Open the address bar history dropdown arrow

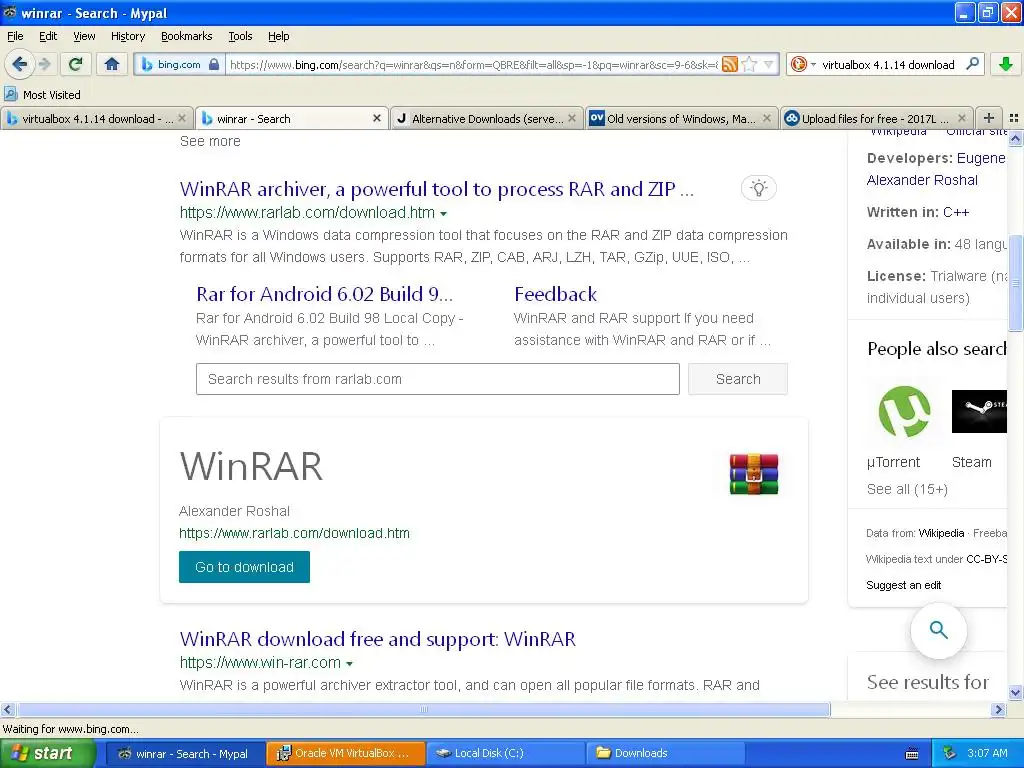[x=769, y=64]
